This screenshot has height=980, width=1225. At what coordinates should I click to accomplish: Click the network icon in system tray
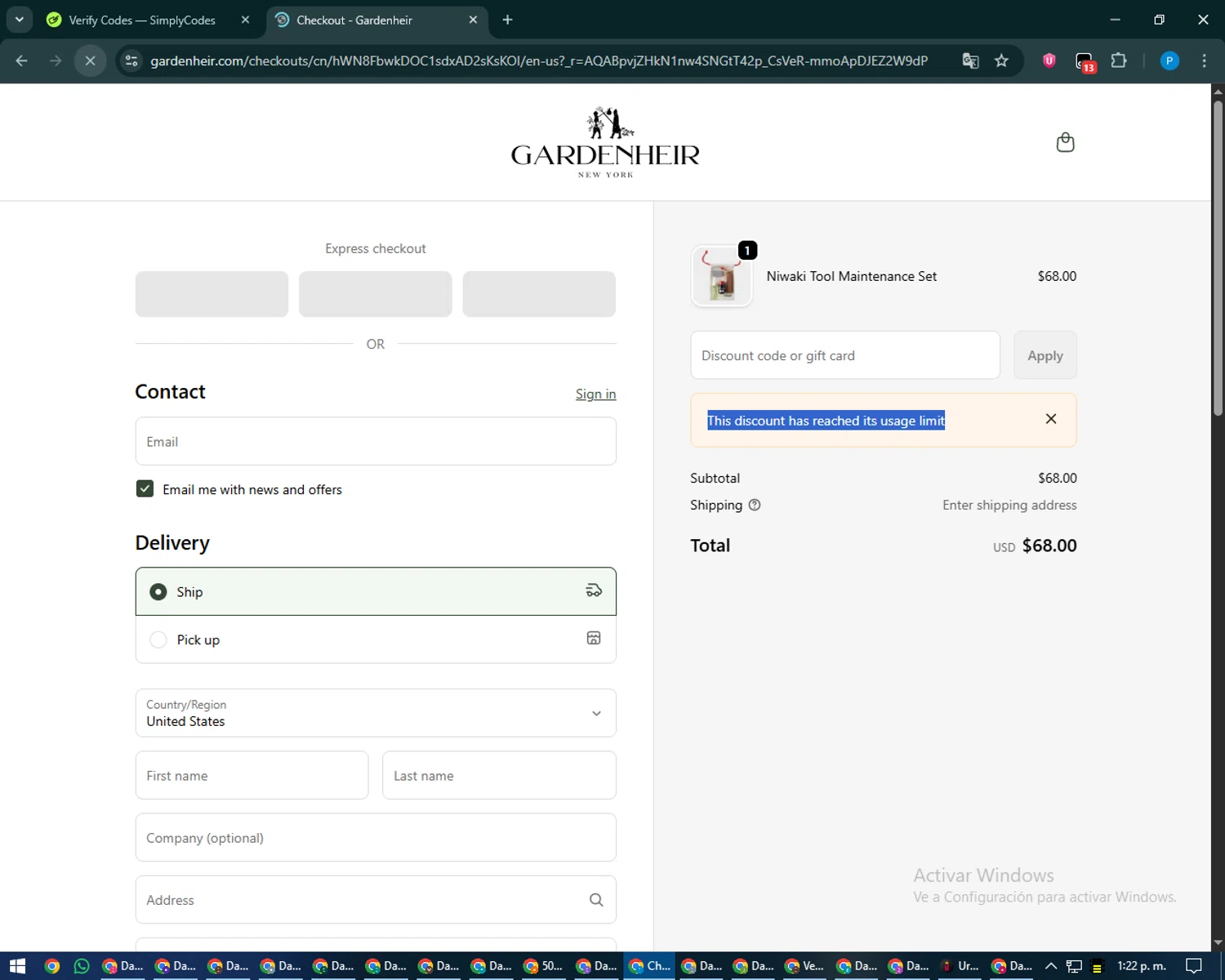1074,966
